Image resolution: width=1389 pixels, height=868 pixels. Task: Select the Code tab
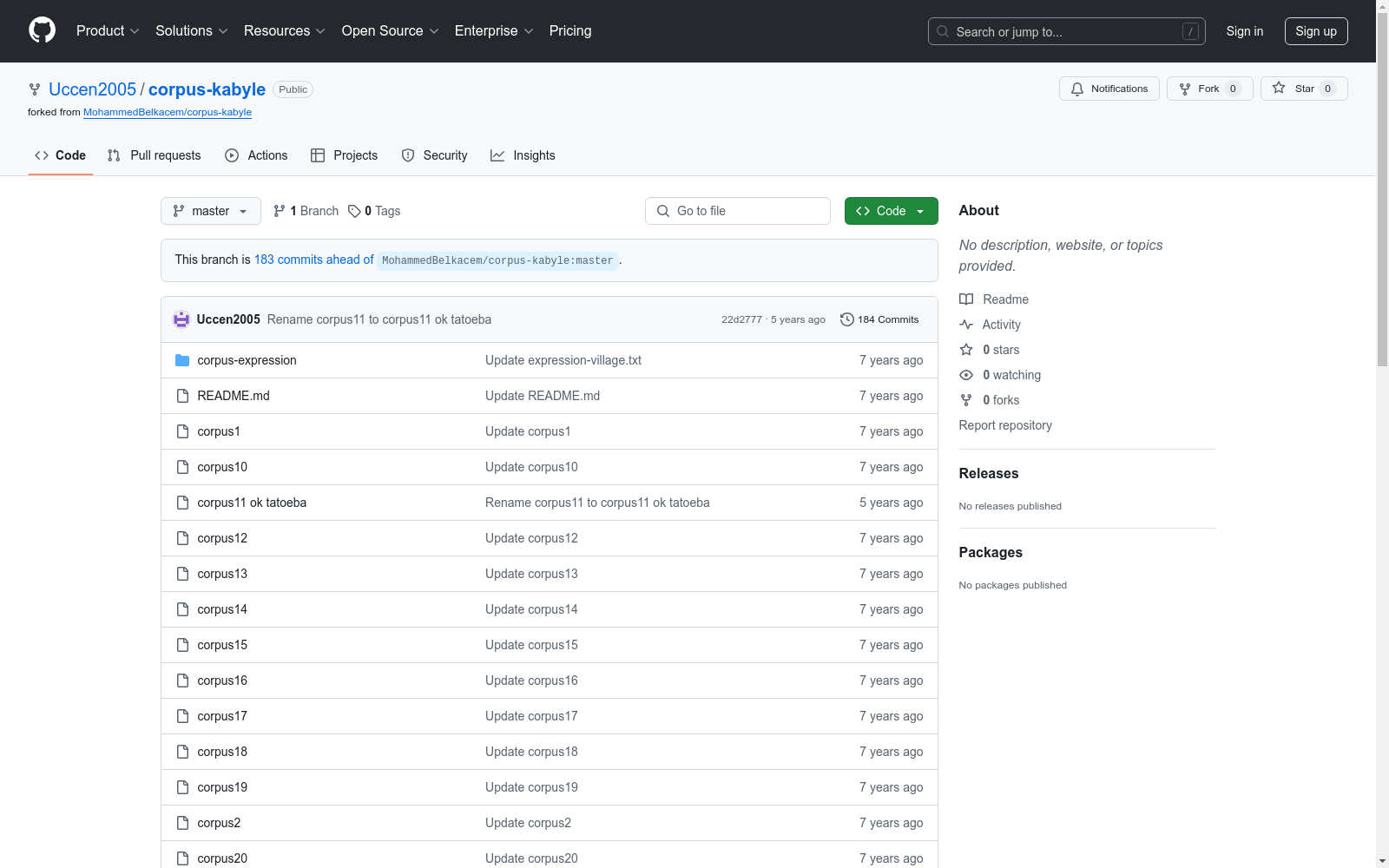coord(60,155)
